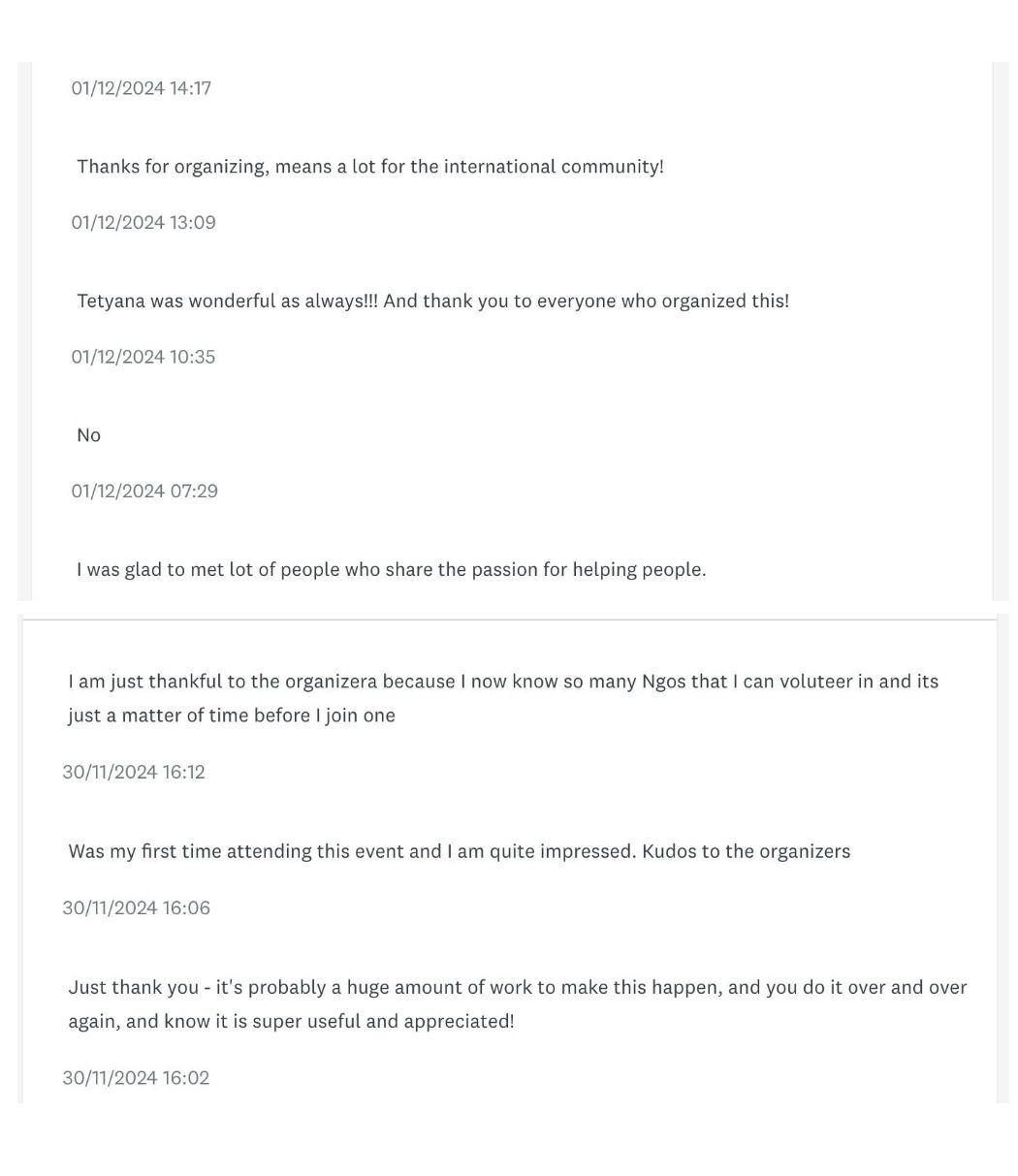
Task: Select the 'Thanks for organizing' comment
Action: (x=370, y=167)
